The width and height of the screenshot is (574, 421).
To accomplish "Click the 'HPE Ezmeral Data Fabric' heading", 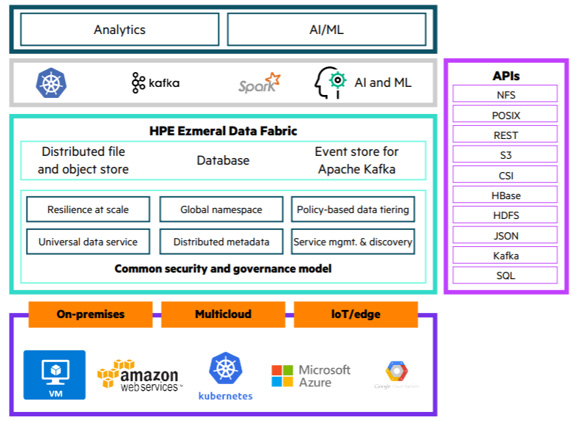I will (x=223, y=131).
